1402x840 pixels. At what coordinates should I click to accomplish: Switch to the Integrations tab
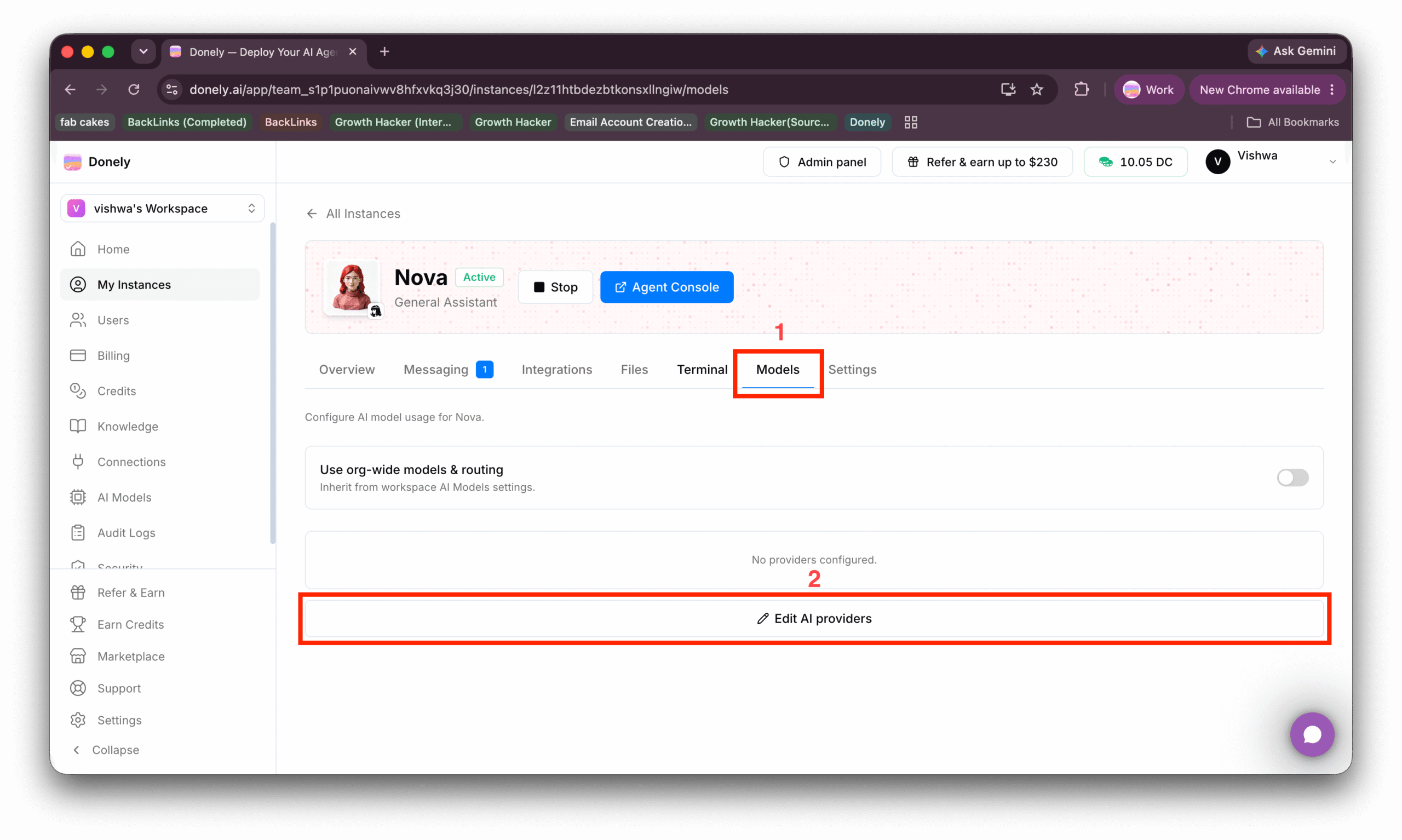click(x=556, y=370)
